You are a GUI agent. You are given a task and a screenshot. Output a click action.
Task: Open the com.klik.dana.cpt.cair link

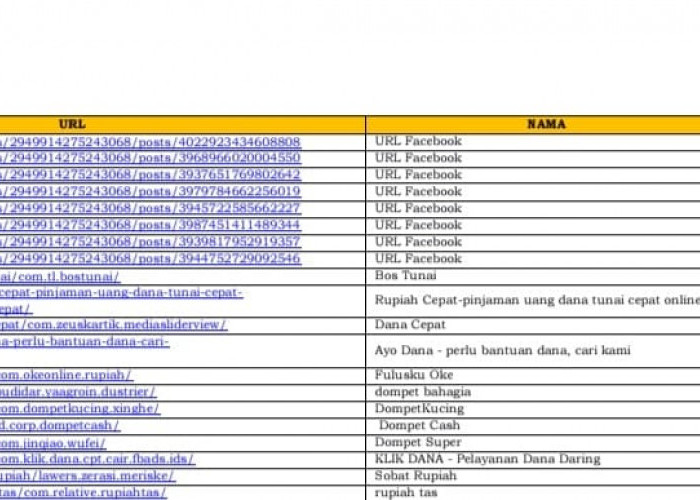point(97,459)
